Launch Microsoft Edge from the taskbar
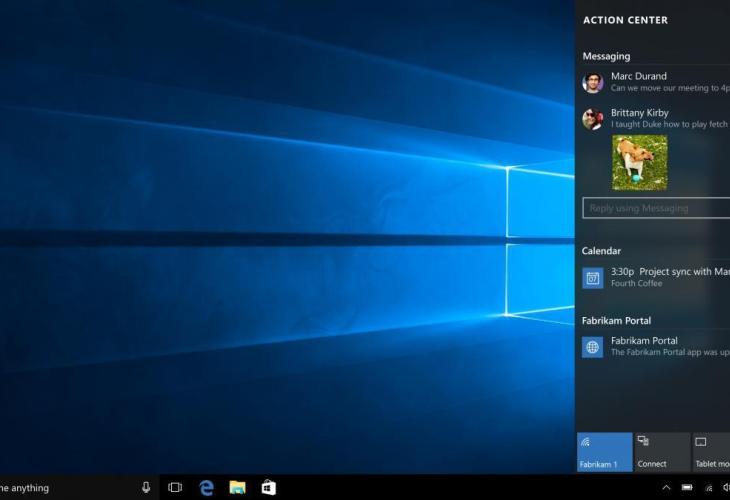The height and width of the screenshot is (500, 730). [x=207, y=488]
